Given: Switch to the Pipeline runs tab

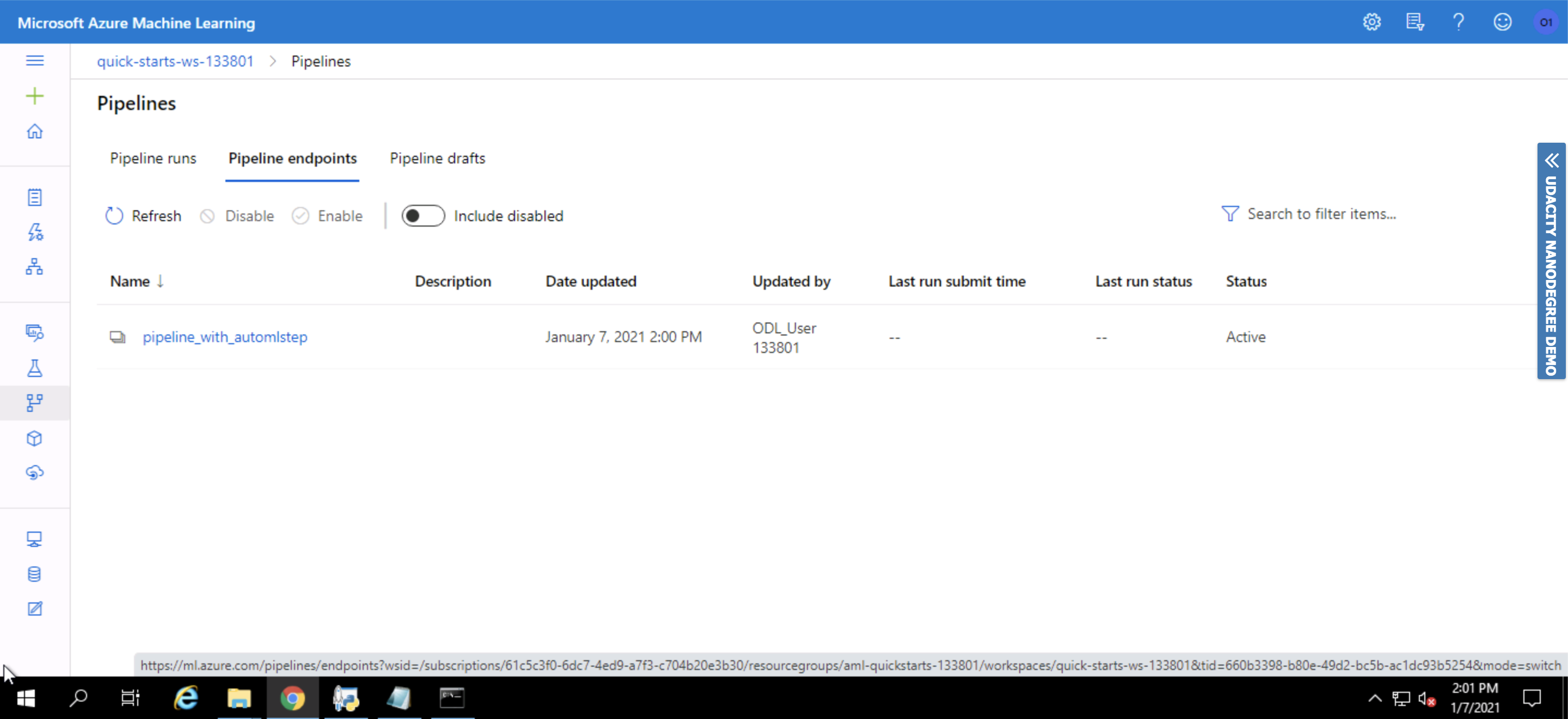Looking at the screenshot, I should pos(153,159).
